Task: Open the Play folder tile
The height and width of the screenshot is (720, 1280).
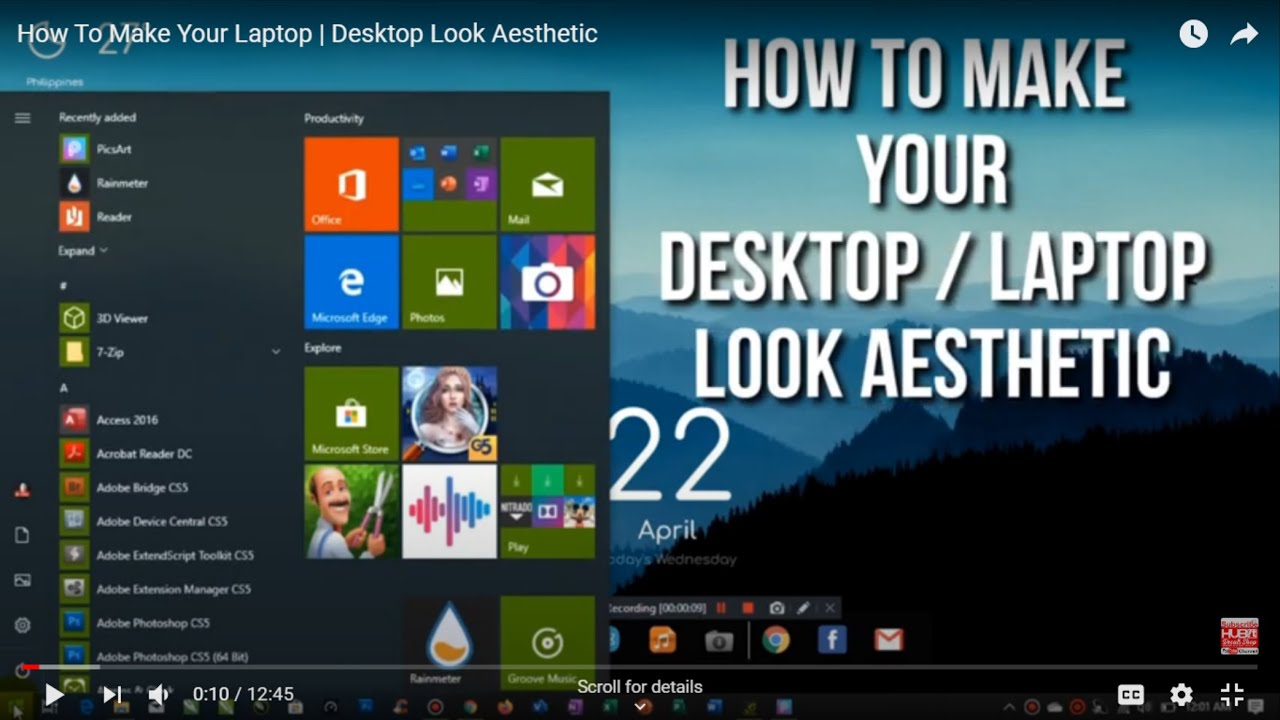Action: pos(547,511)
